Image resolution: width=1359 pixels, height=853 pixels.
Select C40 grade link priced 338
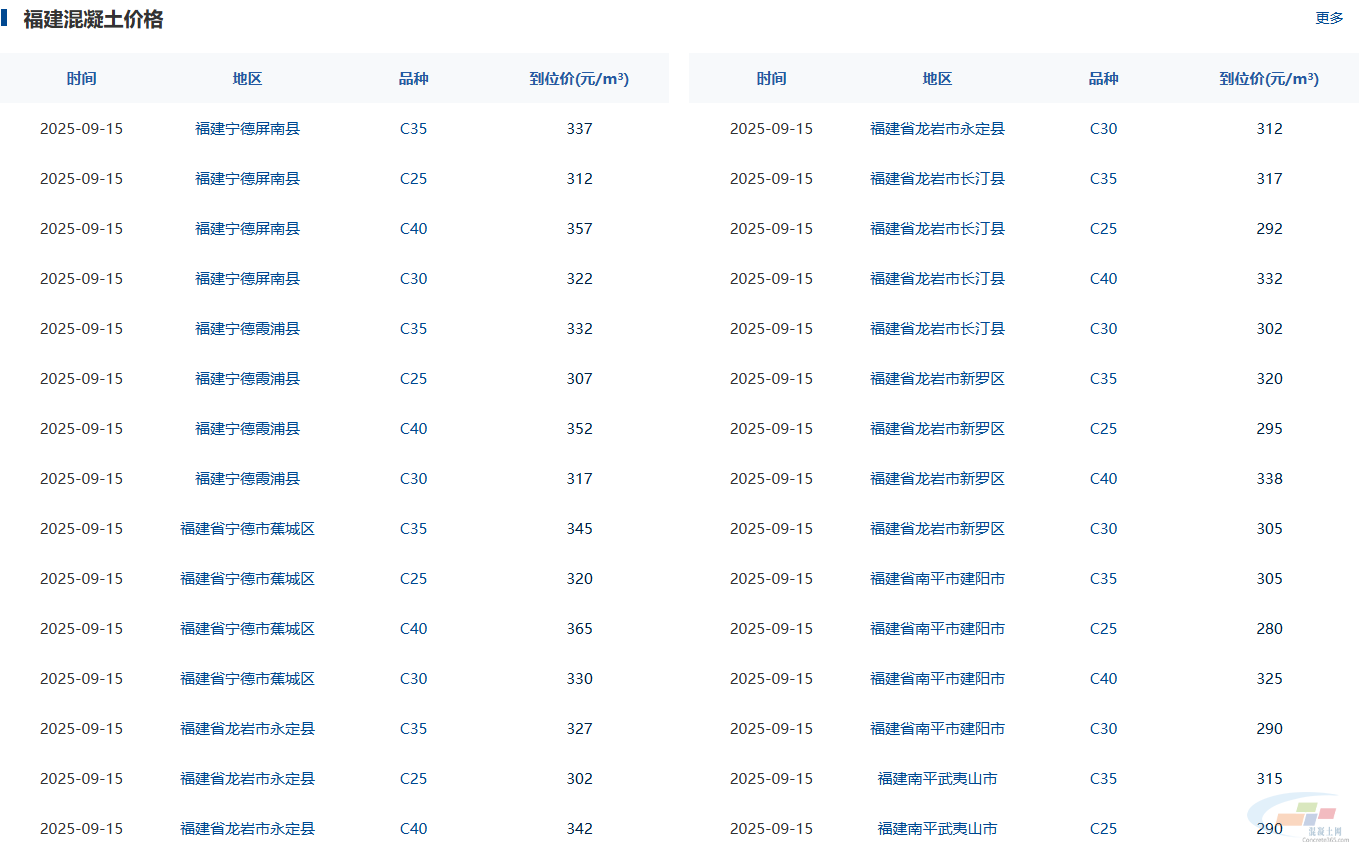tap(1103, 479)
